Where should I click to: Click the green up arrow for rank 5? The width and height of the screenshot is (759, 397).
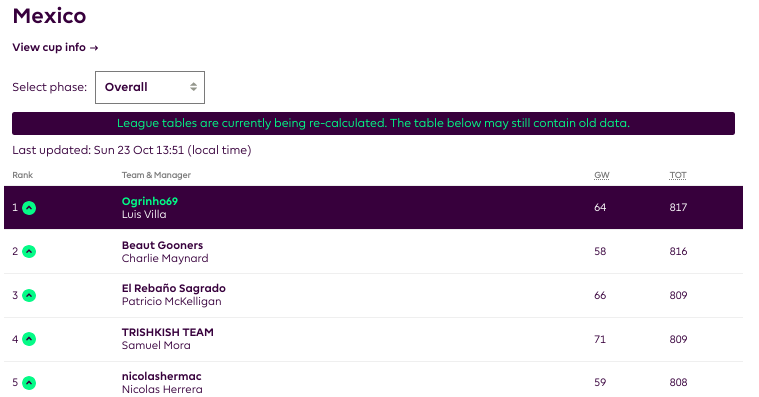[x=29, y=383]
